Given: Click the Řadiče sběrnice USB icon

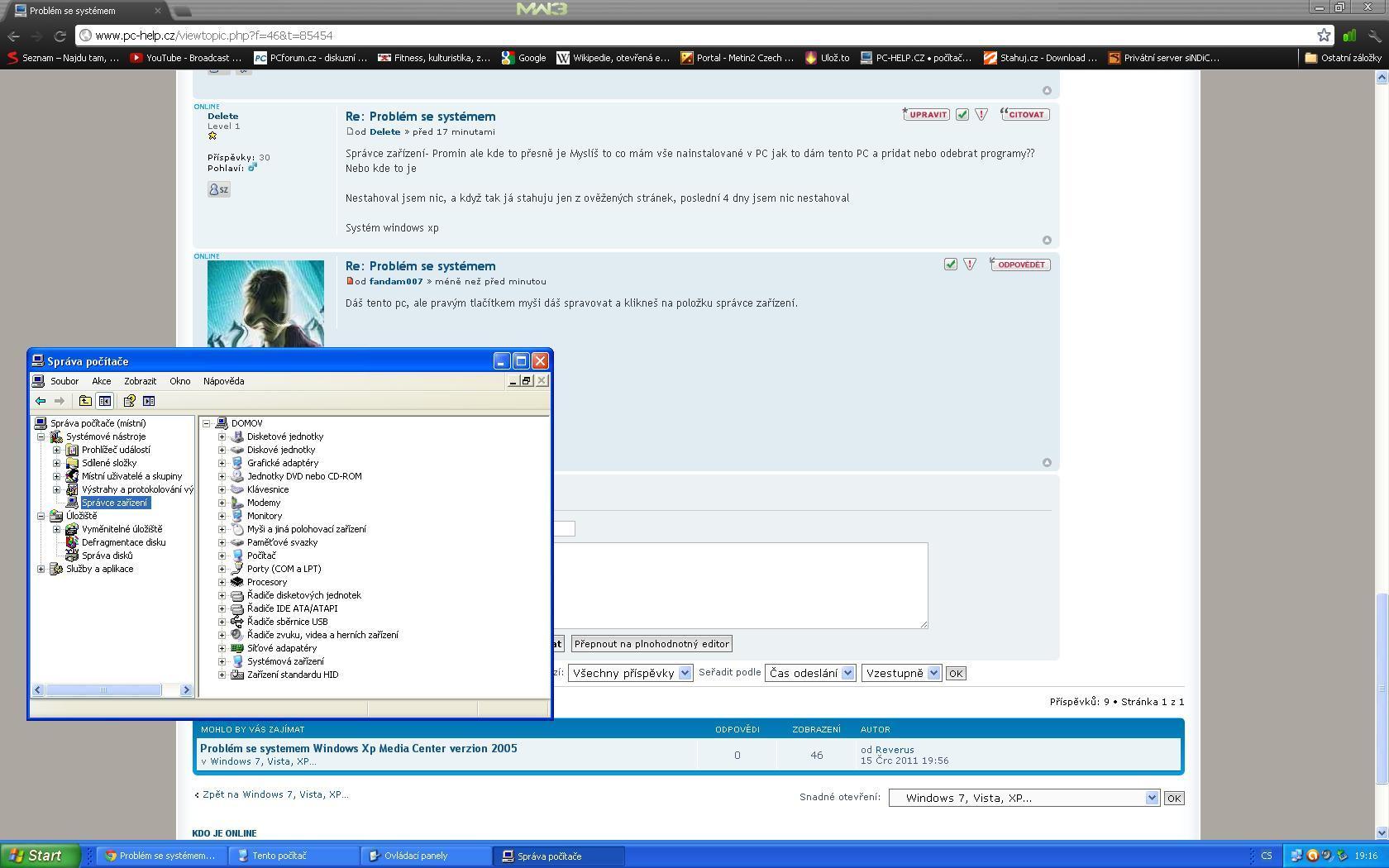Looking at the screenshot, I should (237, 622).
